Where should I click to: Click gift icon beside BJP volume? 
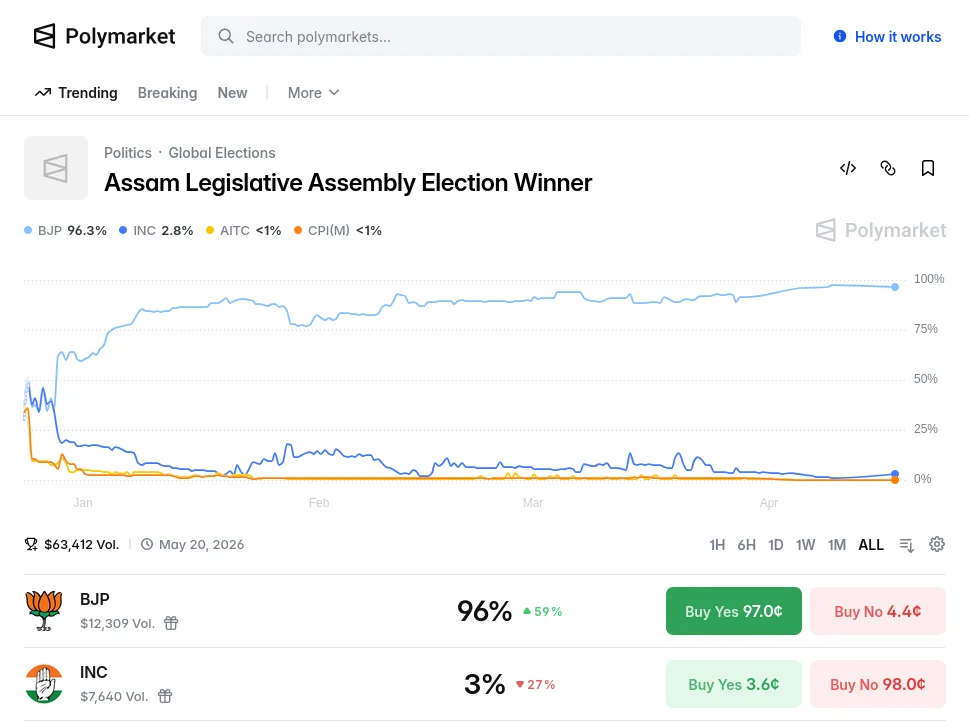coord(171,623)
